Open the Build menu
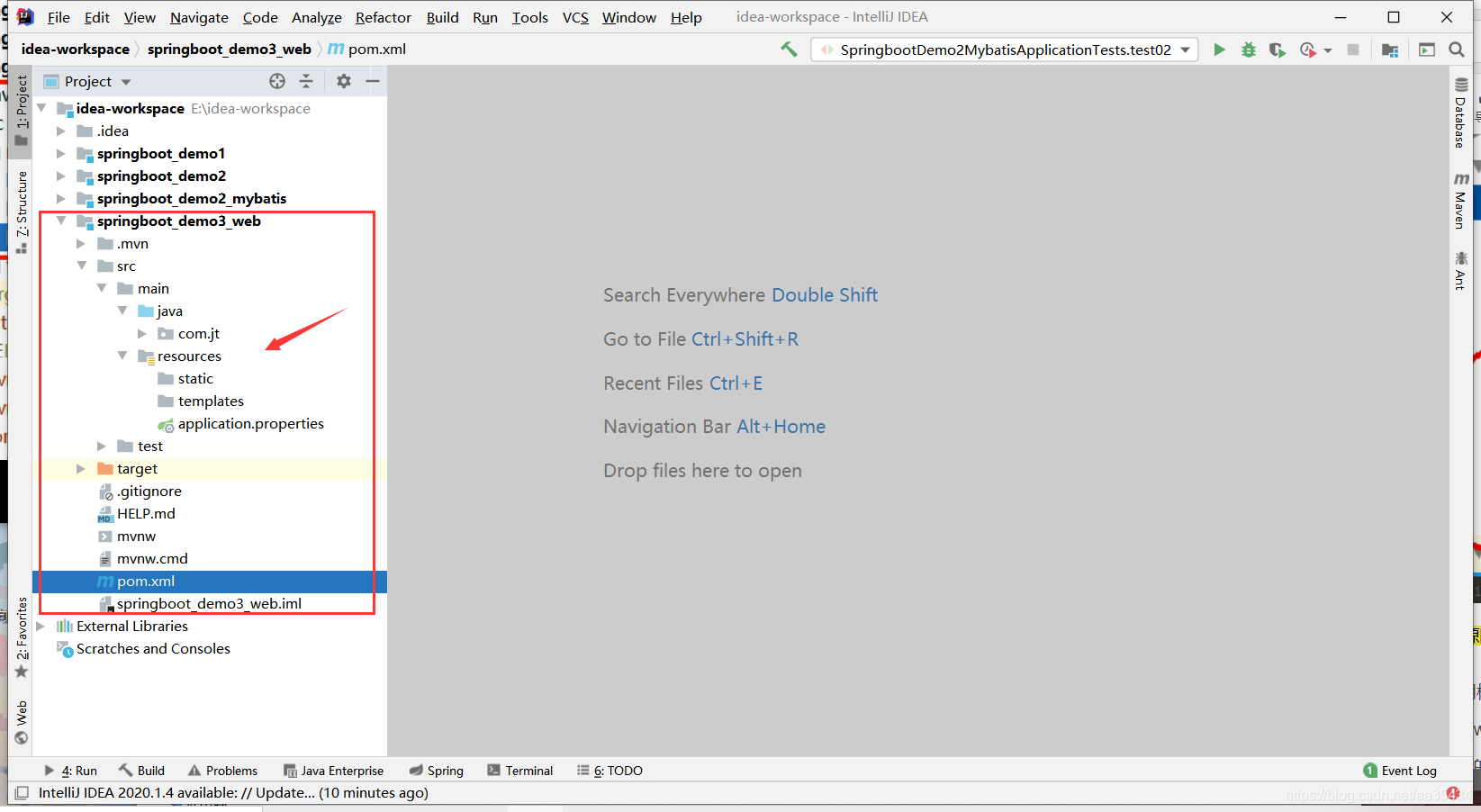Viewport: 1481px width, 812px height. tap(442, 17)
